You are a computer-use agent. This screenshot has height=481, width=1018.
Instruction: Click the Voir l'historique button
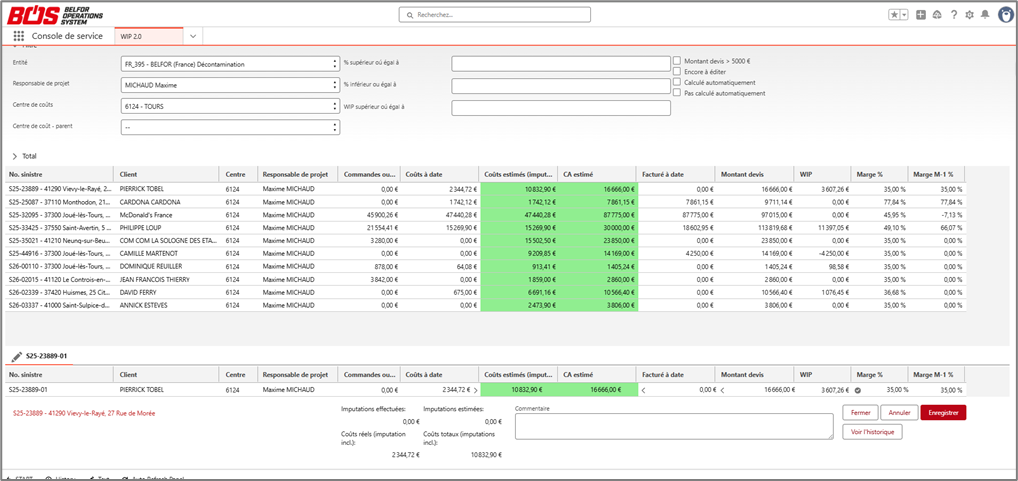873,432
